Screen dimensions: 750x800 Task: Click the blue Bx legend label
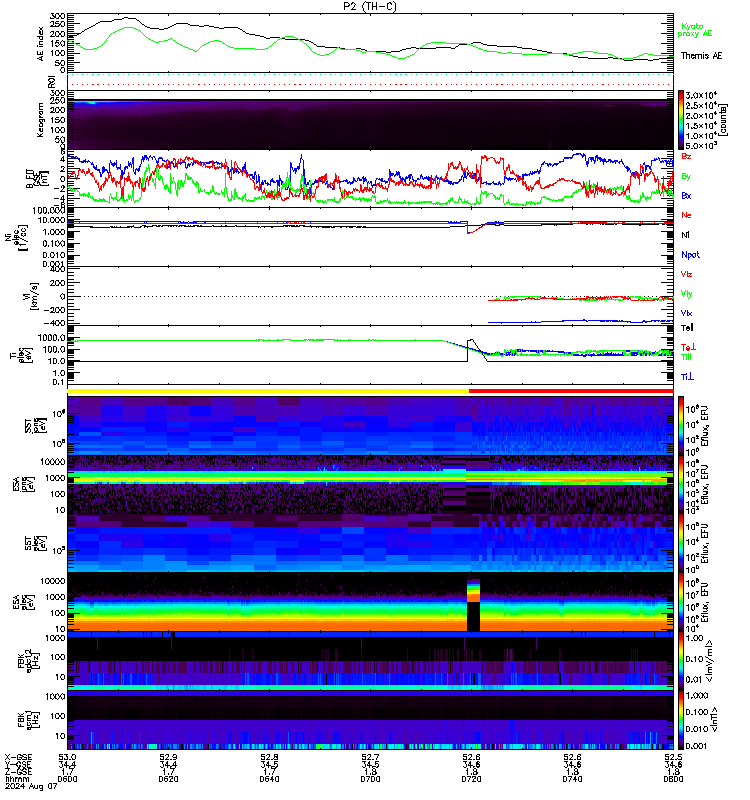pyautogui.click(x=686, y=195)
